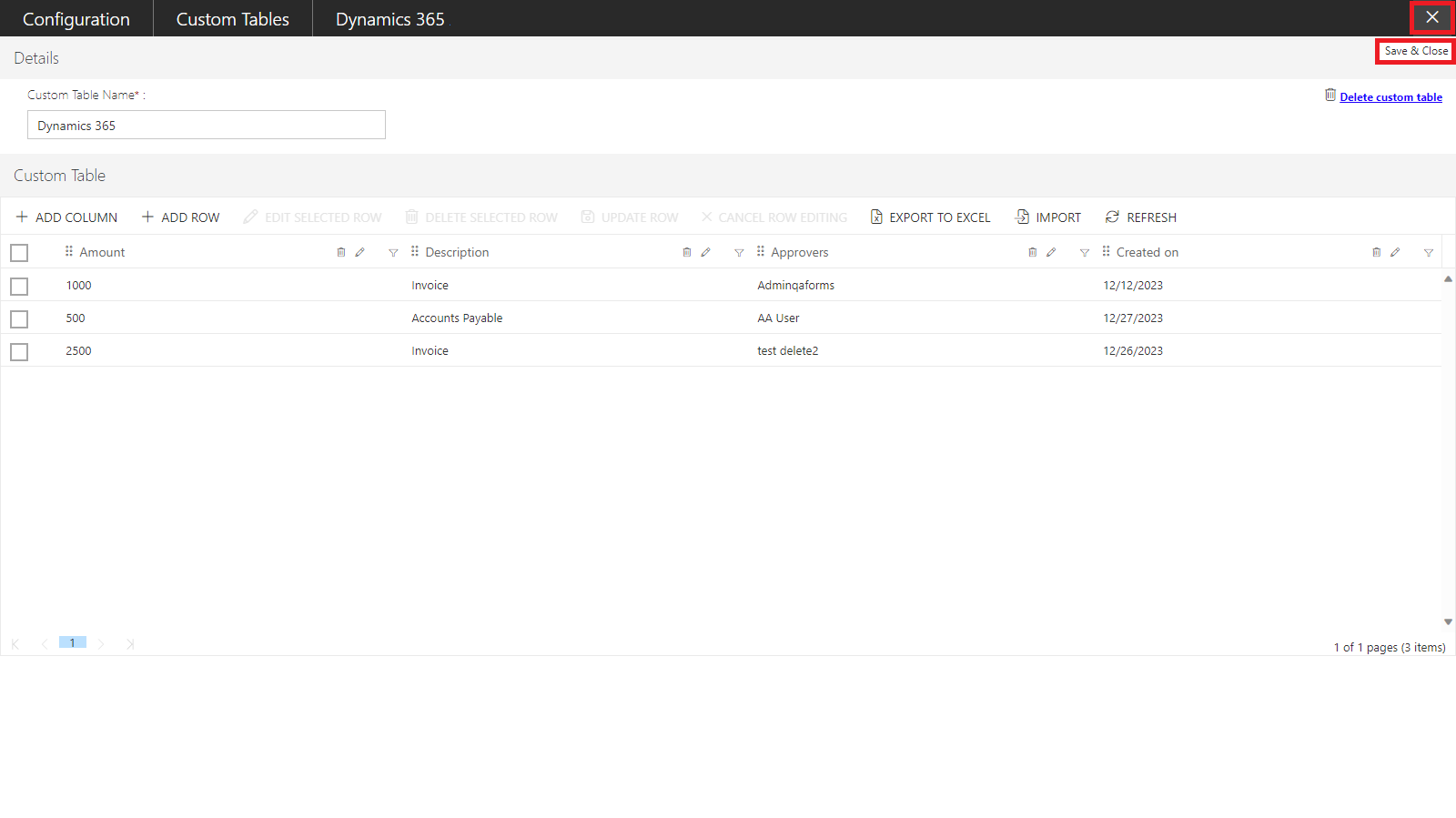Click REFRESH in the toolbar
This screenshot has height=818, width=1456.
(x=1141, y=217)
